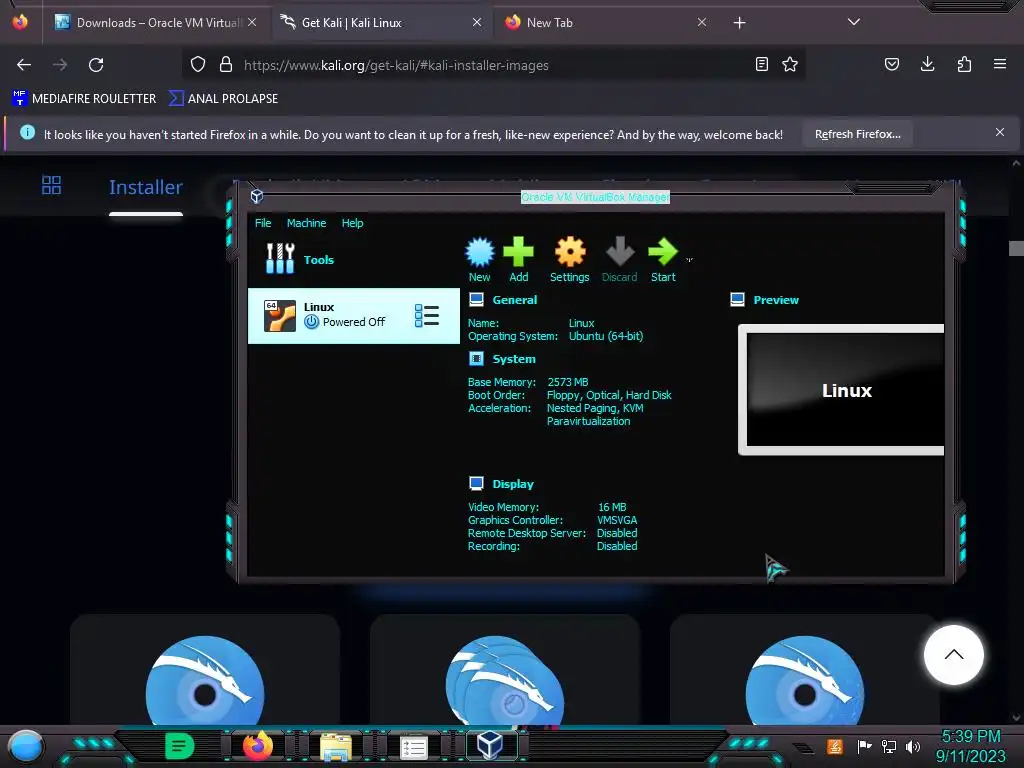This screenshot has width=1024, height=768.
Task: Click the blue Start orb on taskbar
Action: pyautogui.click(x=26, y=748)
